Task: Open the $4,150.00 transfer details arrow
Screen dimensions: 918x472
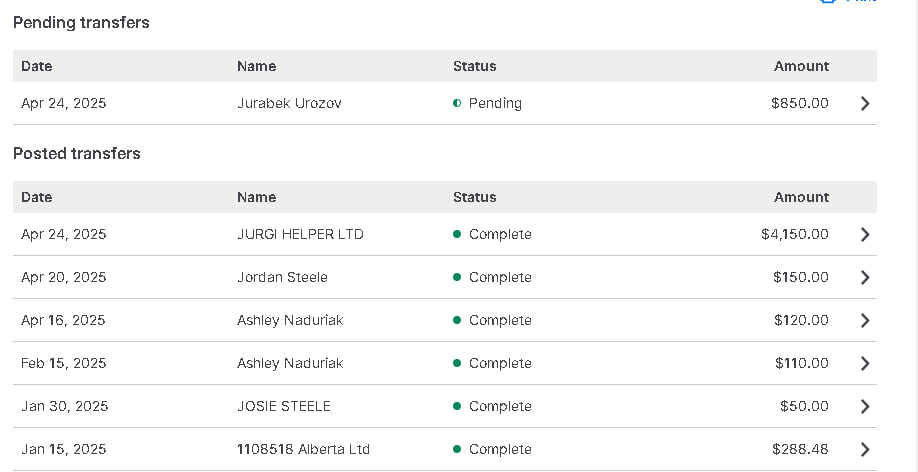Action: [x=865, y=234]
